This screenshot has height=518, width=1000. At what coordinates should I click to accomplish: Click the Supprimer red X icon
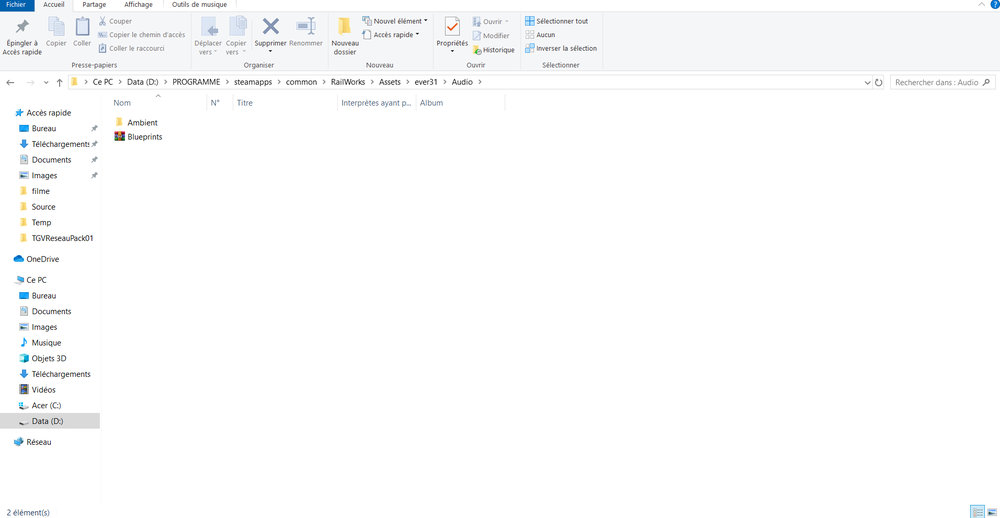tap(271, 26)
